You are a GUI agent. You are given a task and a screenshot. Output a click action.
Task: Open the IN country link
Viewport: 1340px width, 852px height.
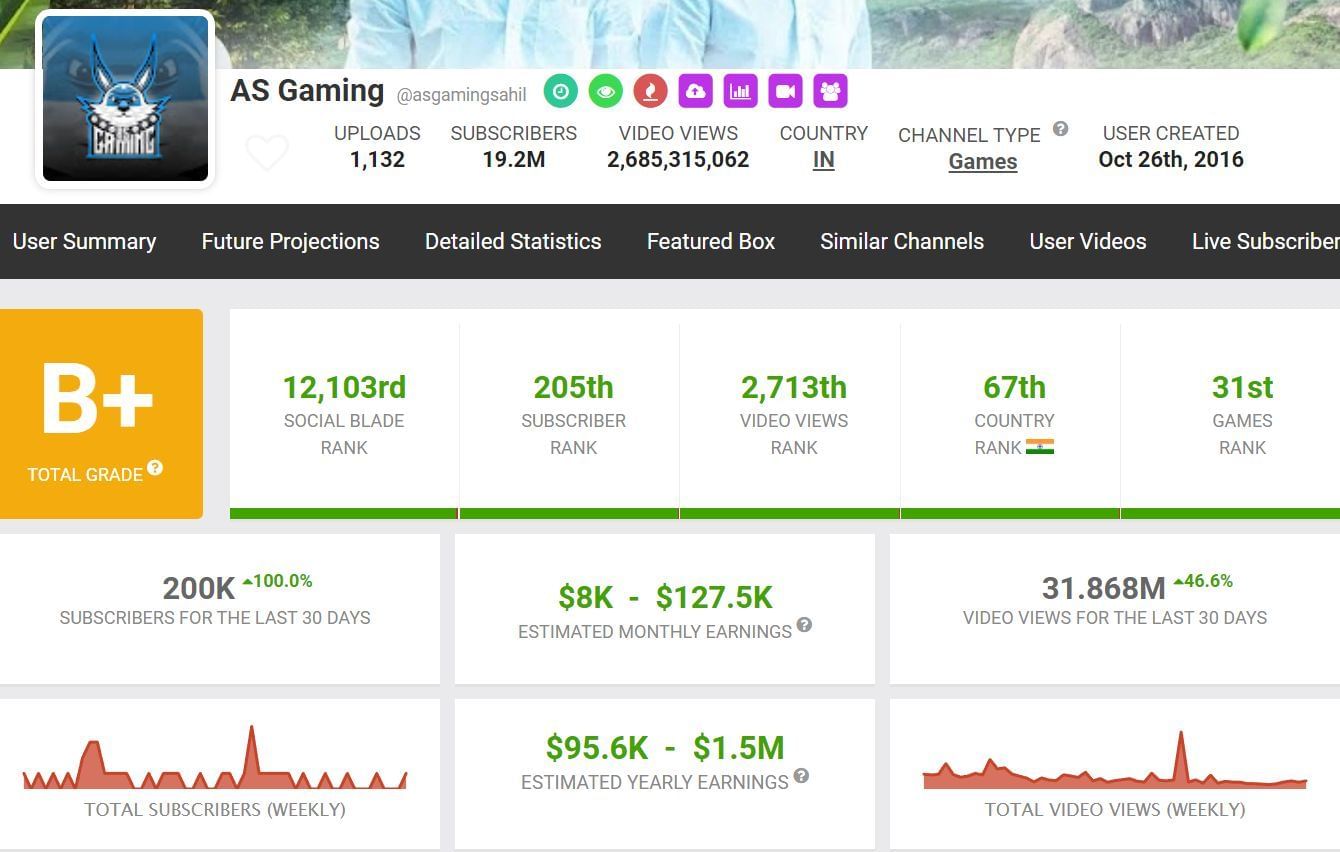pos(823,160)
